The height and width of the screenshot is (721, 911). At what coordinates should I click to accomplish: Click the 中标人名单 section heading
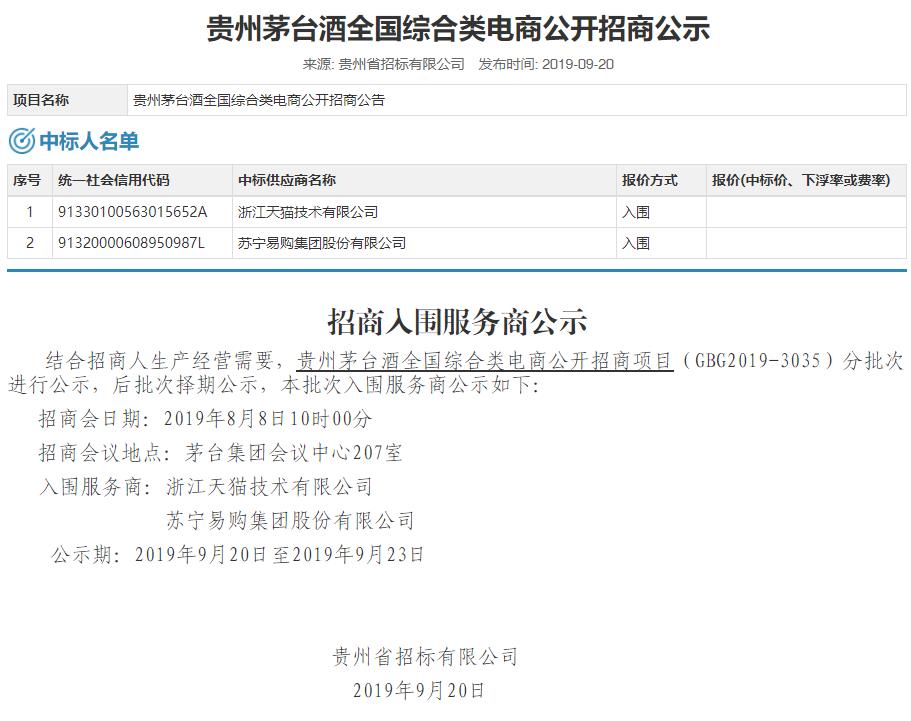pos(89,141)
